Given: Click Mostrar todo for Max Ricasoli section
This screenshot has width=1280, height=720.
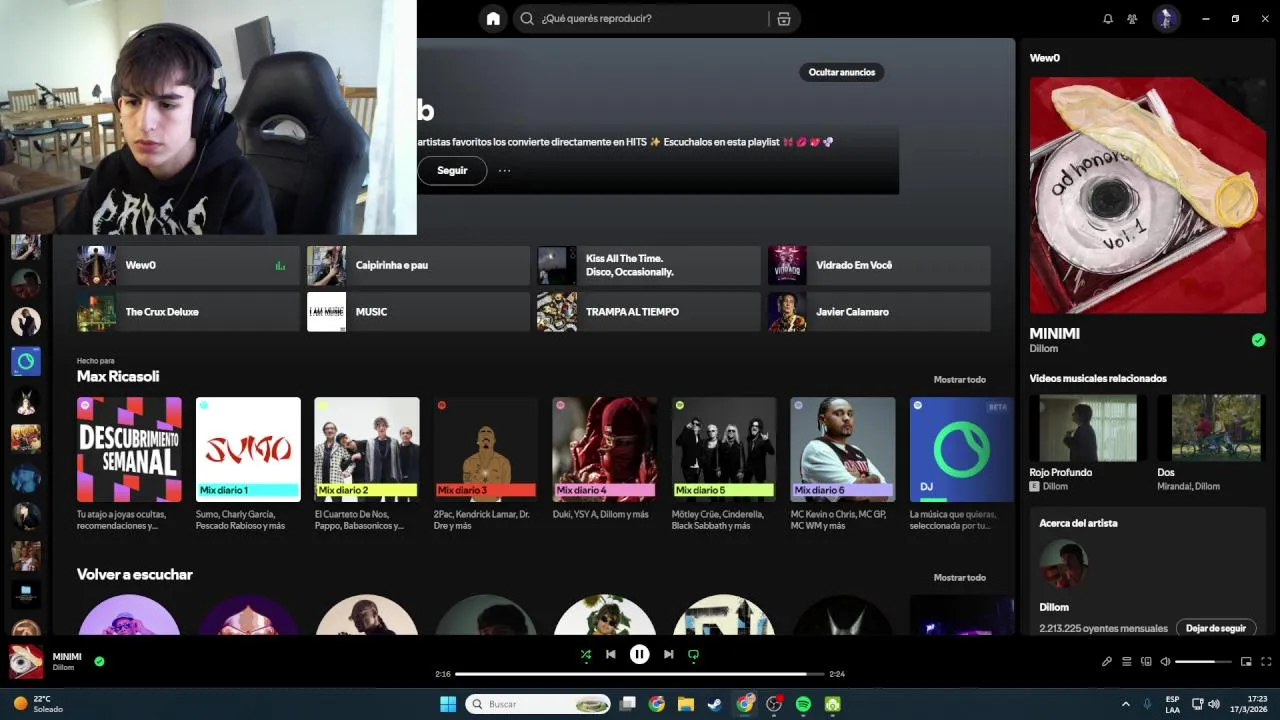Looking at the screenshot, I should [959, 379].
